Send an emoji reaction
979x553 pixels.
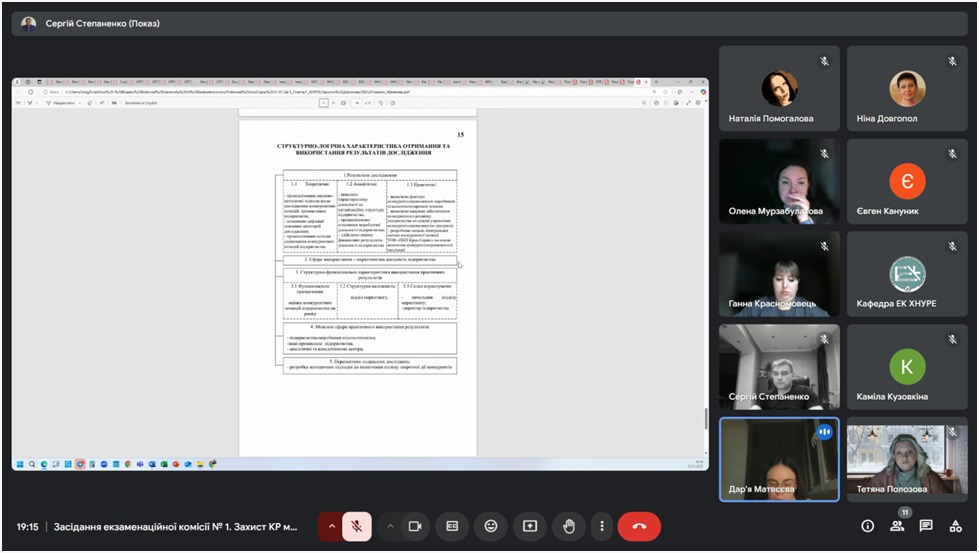490,526
